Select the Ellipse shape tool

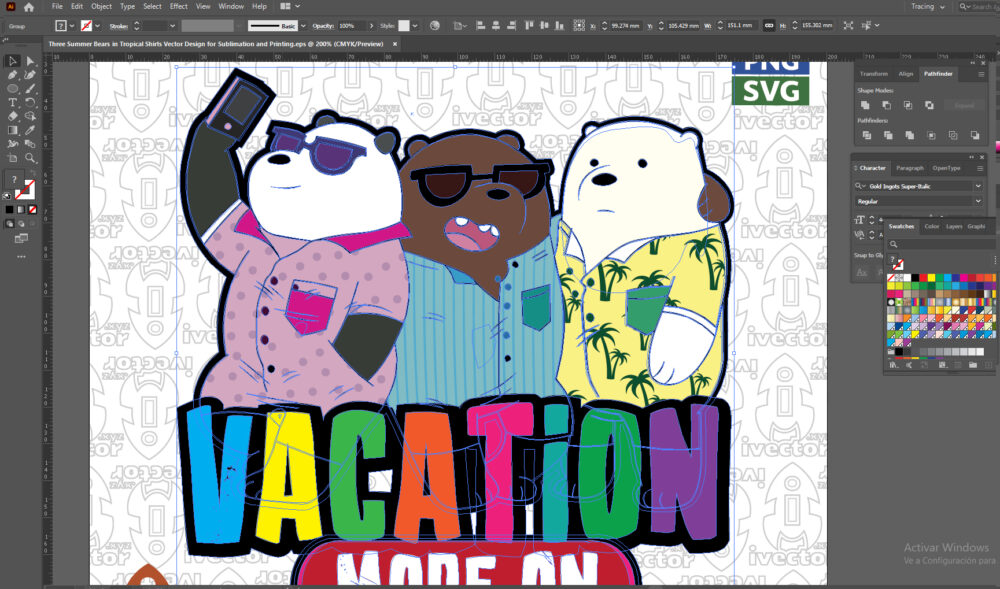coord(12,89)
